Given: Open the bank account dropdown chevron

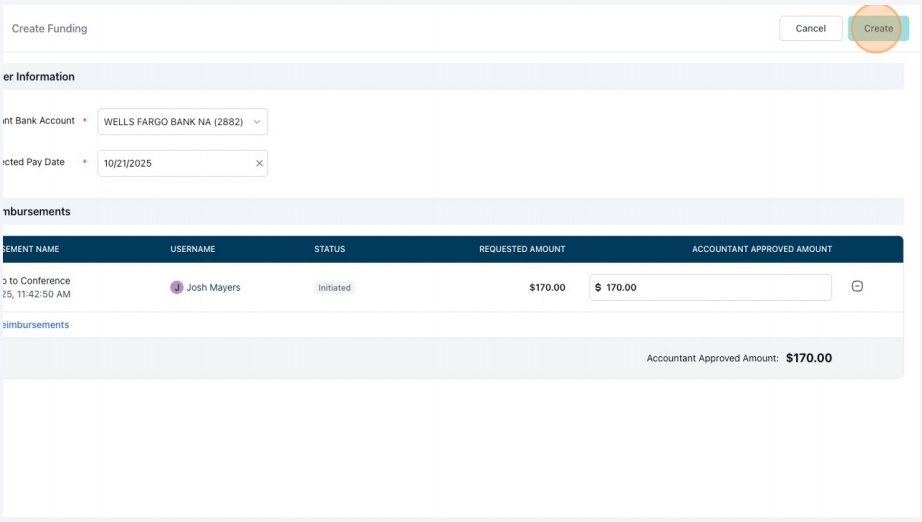Looking at the screenshot, I should point(257,122).
